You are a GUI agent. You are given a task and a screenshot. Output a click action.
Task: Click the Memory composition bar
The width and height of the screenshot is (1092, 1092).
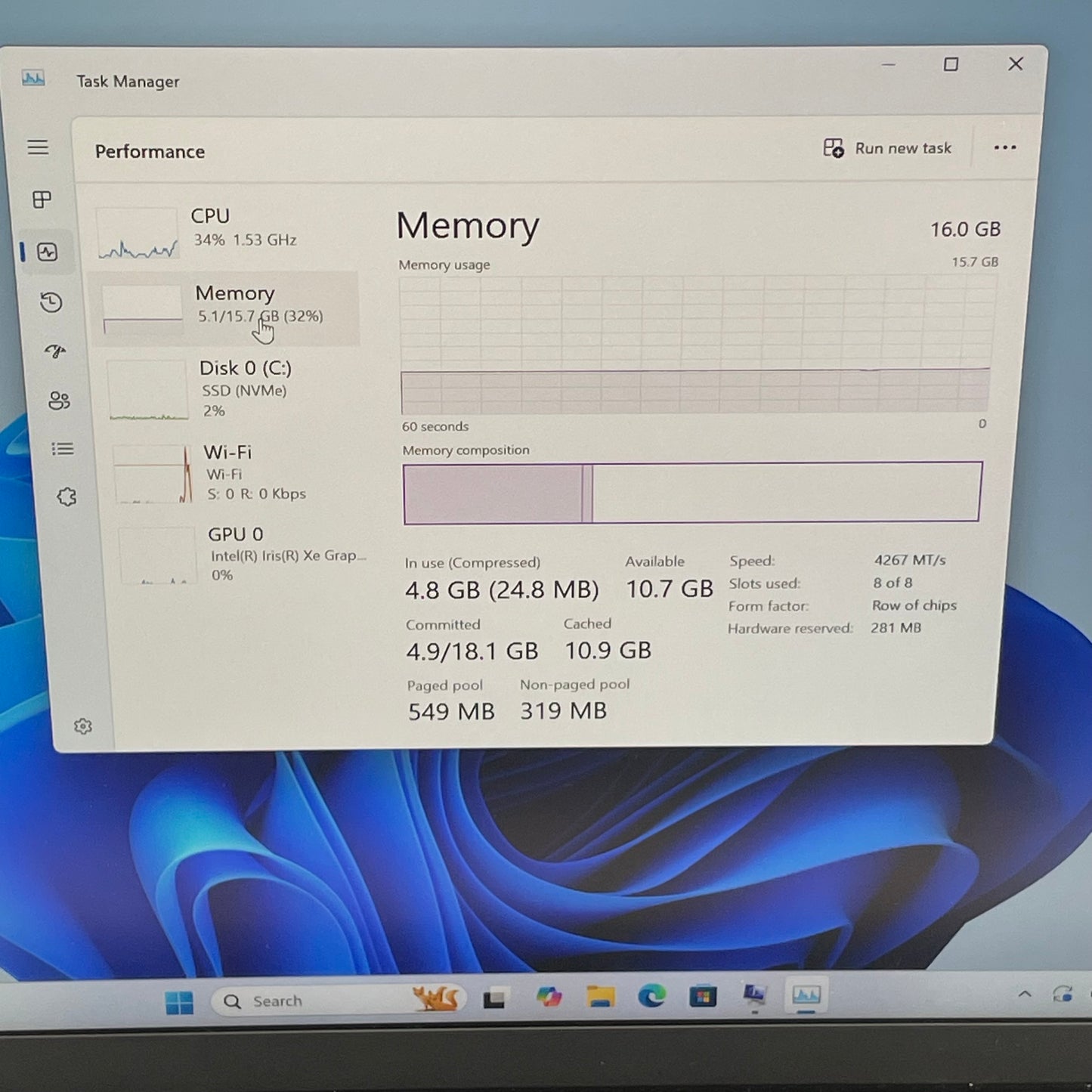[691, 491]
